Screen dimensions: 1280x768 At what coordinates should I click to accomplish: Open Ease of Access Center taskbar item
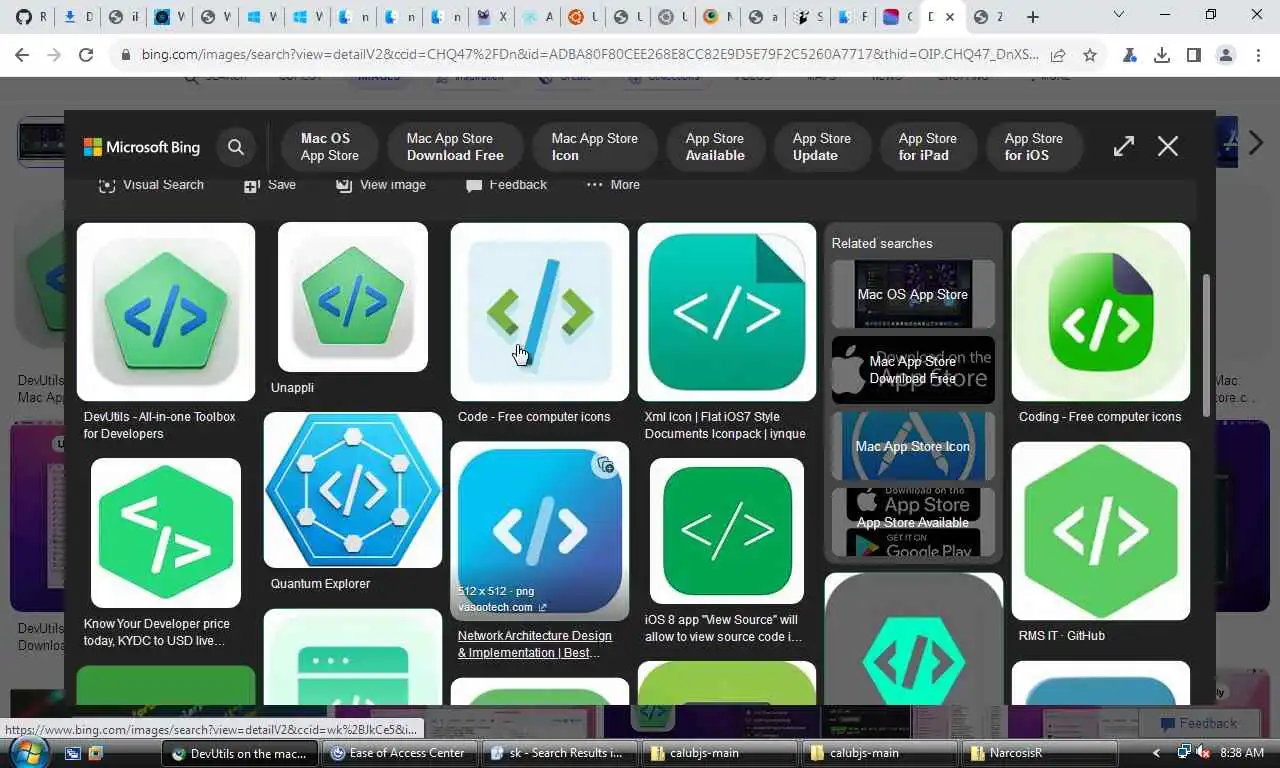399,753
